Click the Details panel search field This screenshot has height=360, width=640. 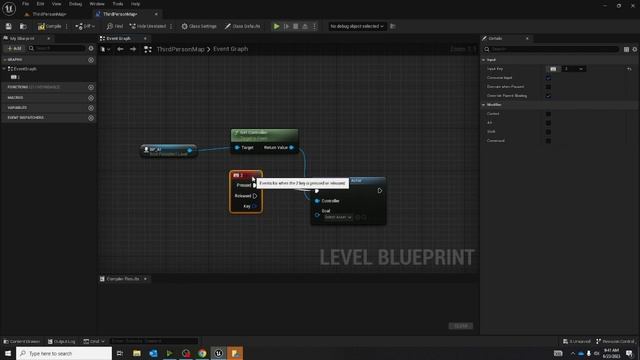551,49
